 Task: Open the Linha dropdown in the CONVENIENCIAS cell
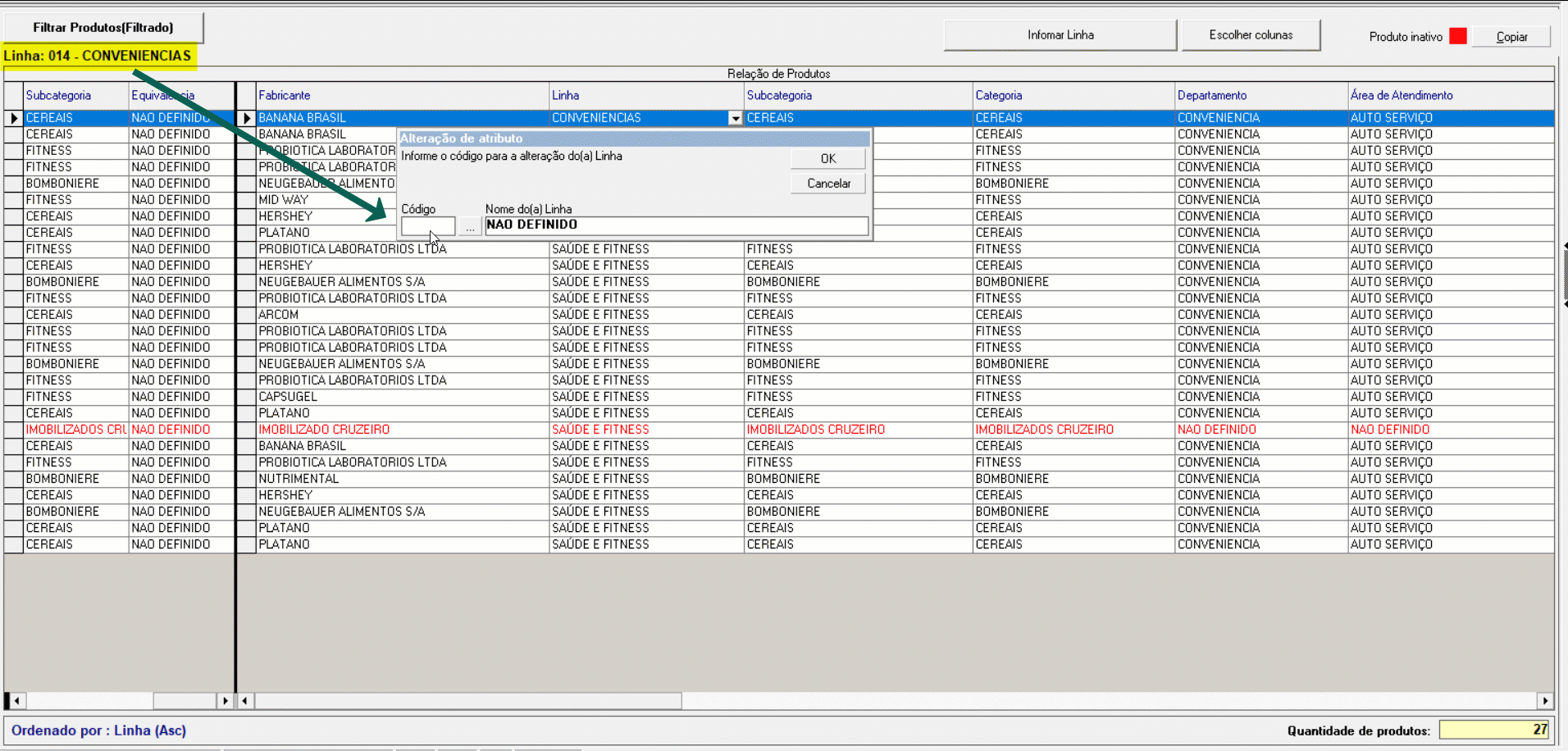coord(735,119)
